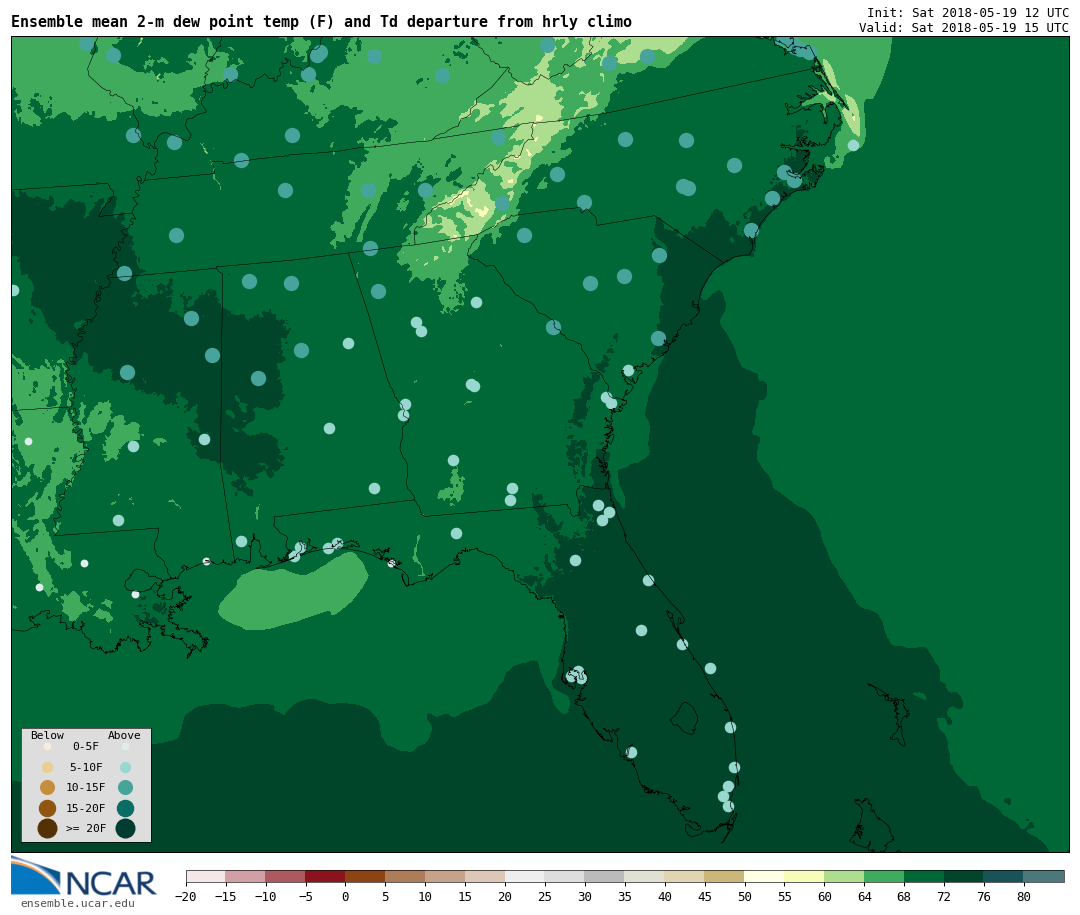The height and width of the screenshot is (915, 1080).
Task: Pick the 5 to 10 colorbar swatch
Action: click(406, 876)
